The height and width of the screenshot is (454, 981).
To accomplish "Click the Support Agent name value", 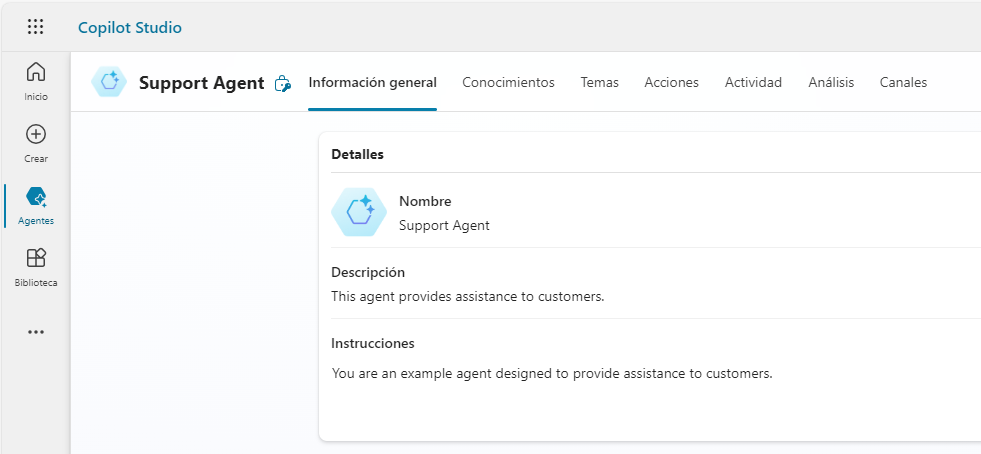I will point(444,225).
